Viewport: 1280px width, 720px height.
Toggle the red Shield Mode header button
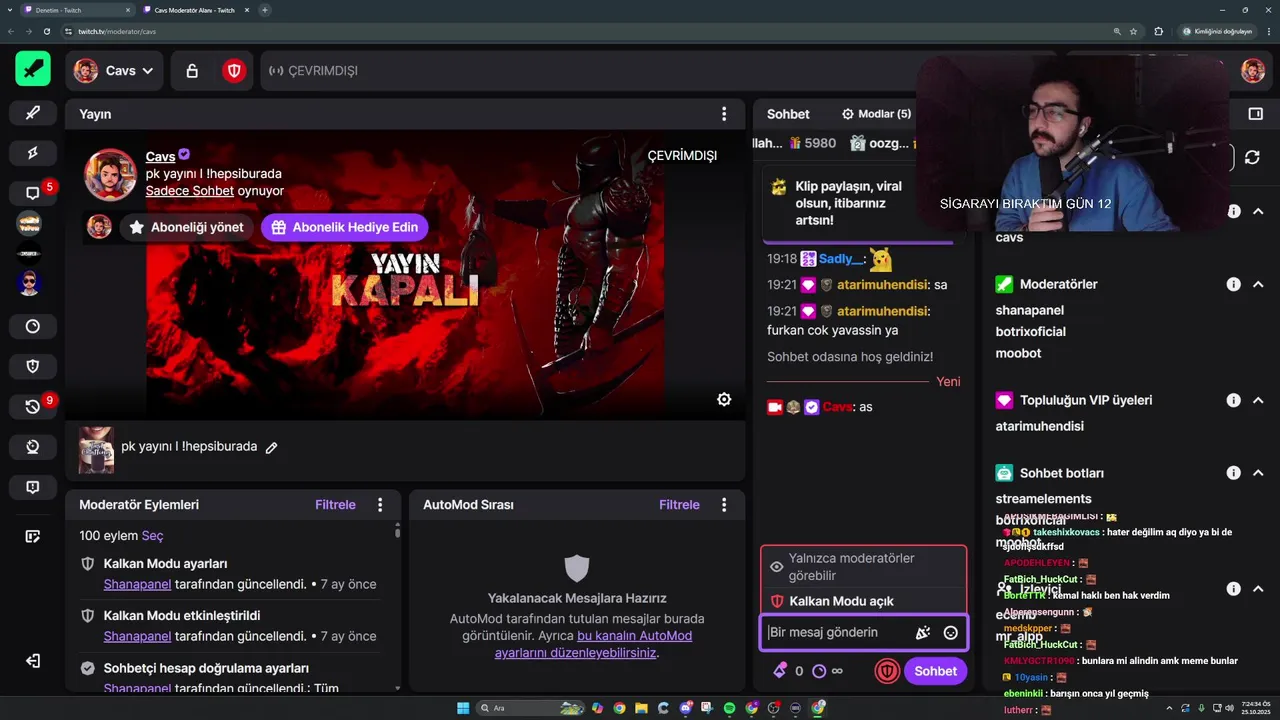pyautogui.click(x=234, y=71)
